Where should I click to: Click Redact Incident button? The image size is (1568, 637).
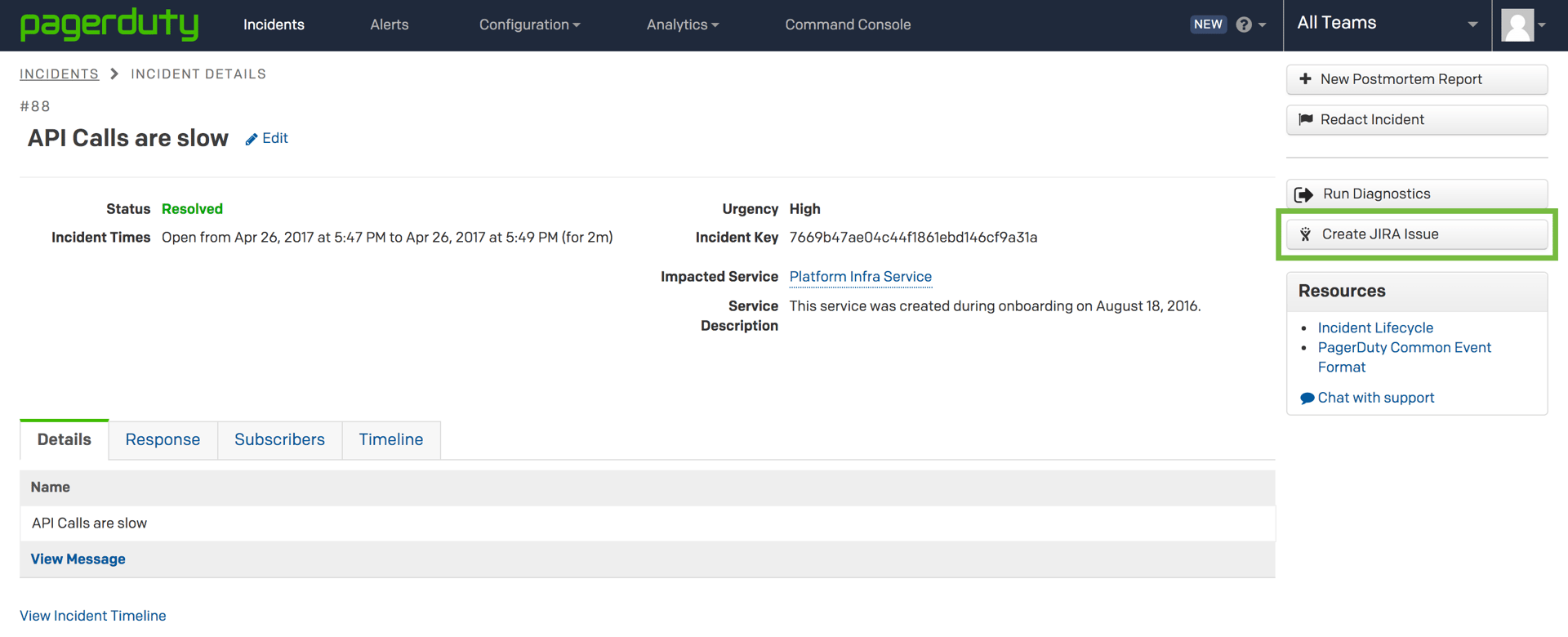[x=1417, y=119]
